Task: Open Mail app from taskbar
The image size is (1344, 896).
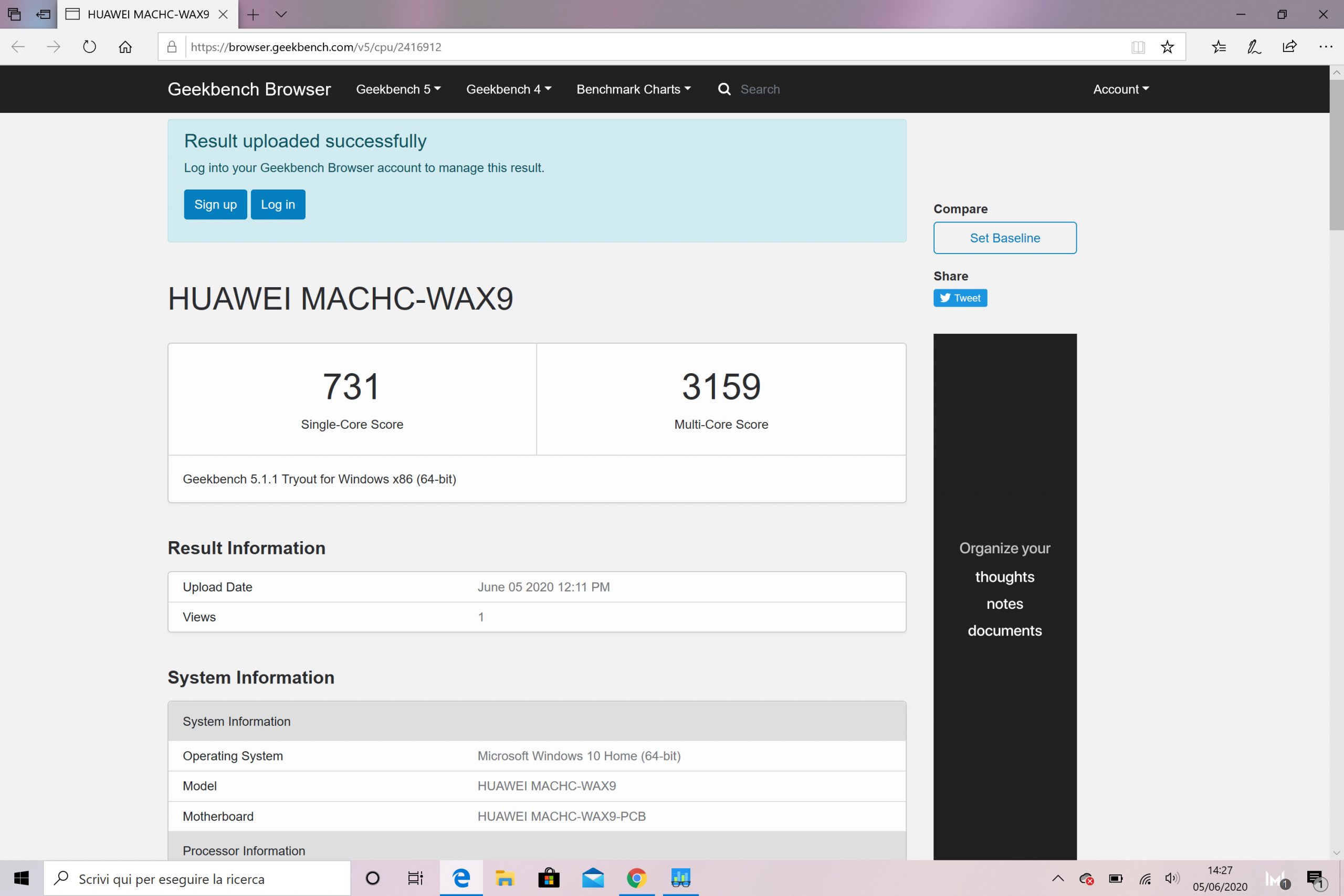Action: [593, 878]
